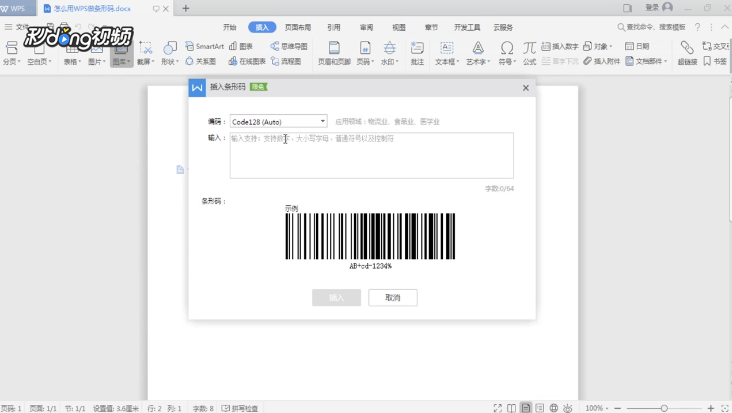The image size is (732, 413).
Task: Insert a symbol (符号)
Action: coord(507,52)
